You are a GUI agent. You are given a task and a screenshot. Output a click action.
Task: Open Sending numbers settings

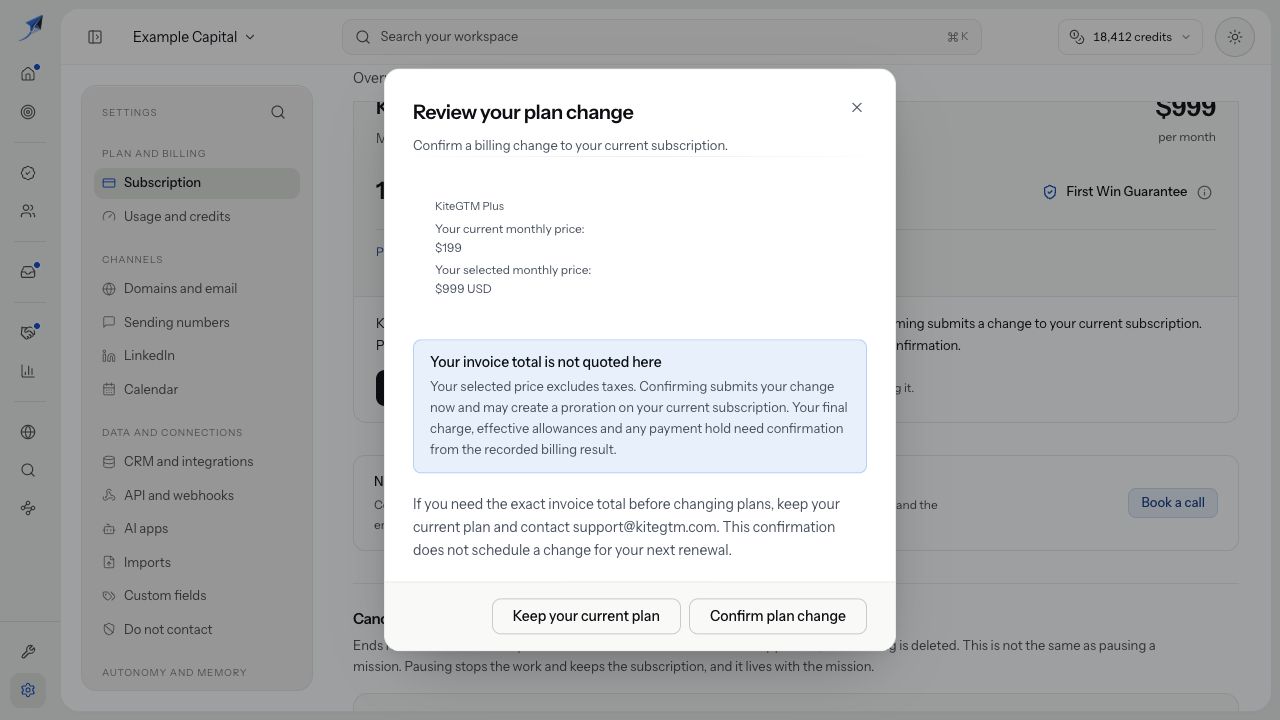coord(197,322)
